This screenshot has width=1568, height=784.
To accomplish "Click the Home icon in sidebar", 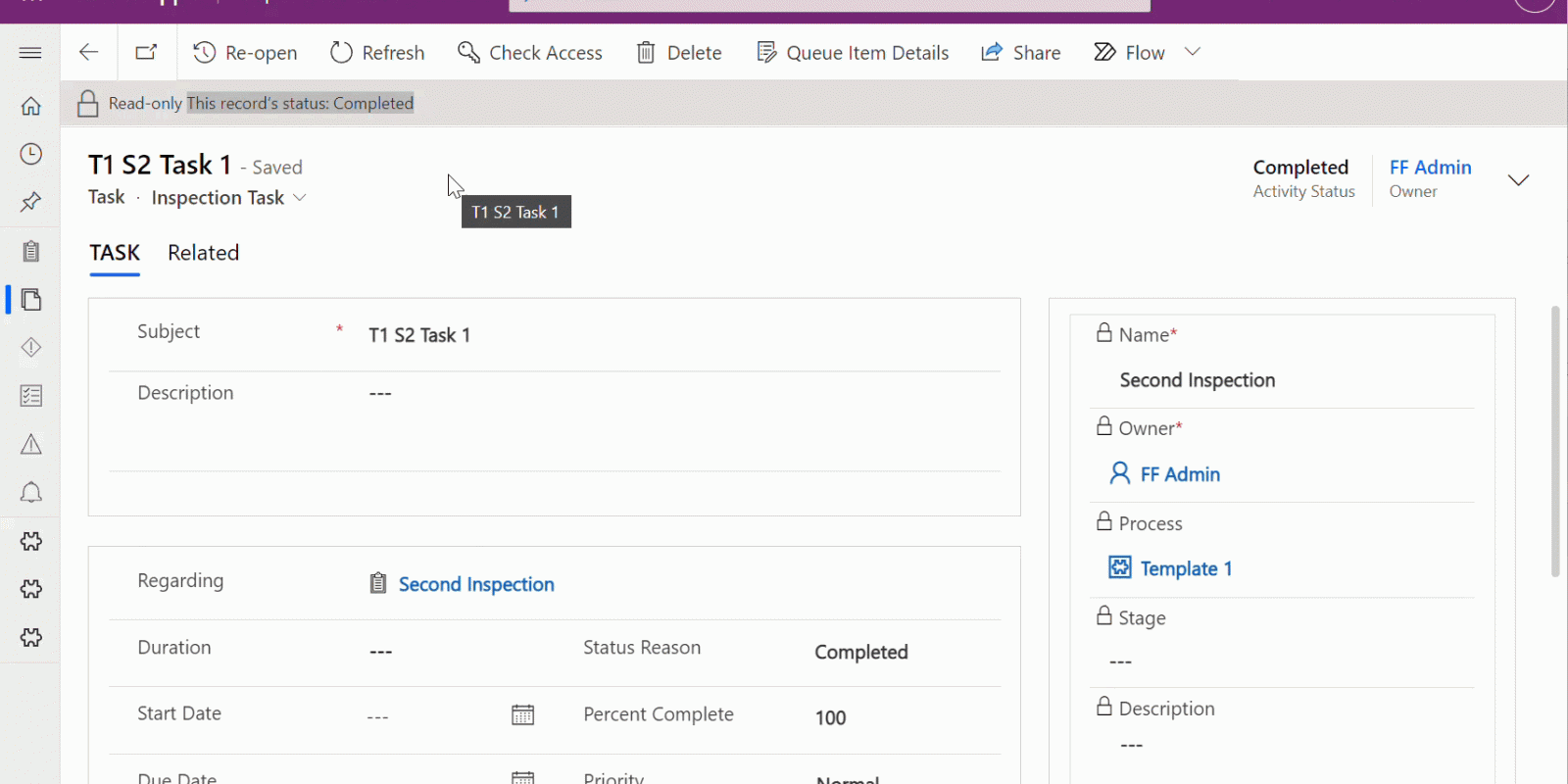I will (30, 106).
